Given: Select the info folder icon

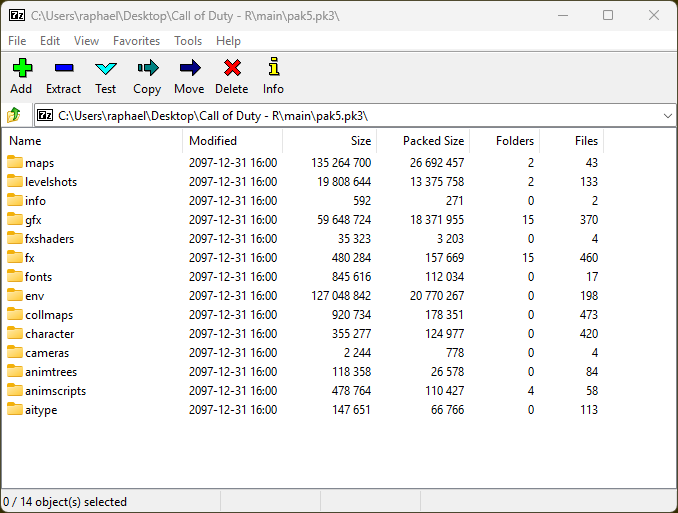Looking at the screenshot, I should (x=15, y=200).
